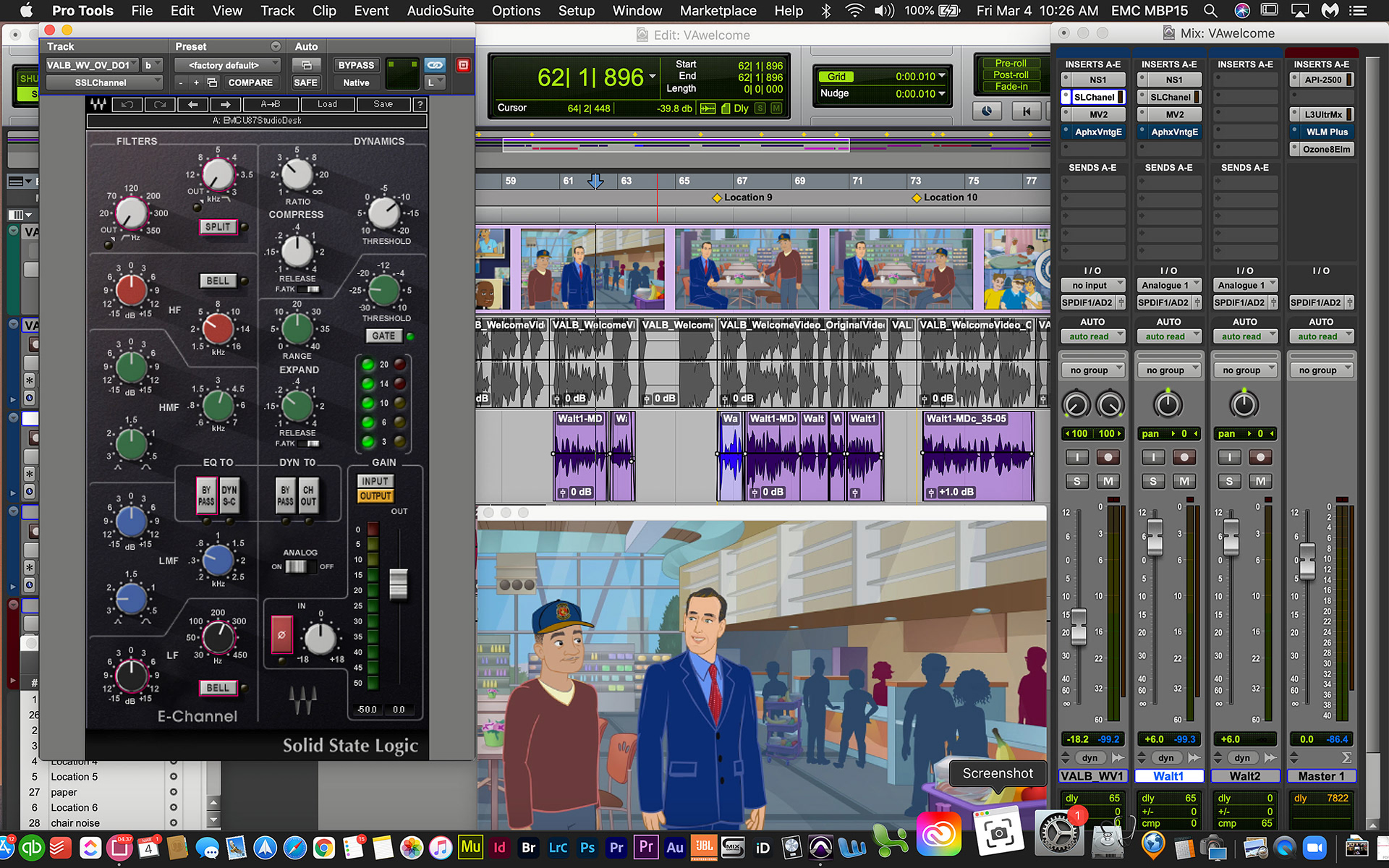Select next preset with plus button
Viewport: 1389px width, 868px height.
[x=196, y=82]
